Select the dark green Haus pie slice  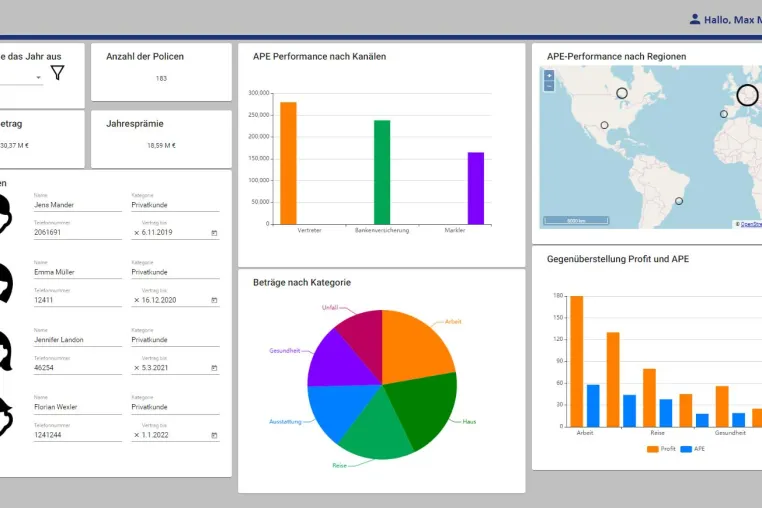click(425, 406)
